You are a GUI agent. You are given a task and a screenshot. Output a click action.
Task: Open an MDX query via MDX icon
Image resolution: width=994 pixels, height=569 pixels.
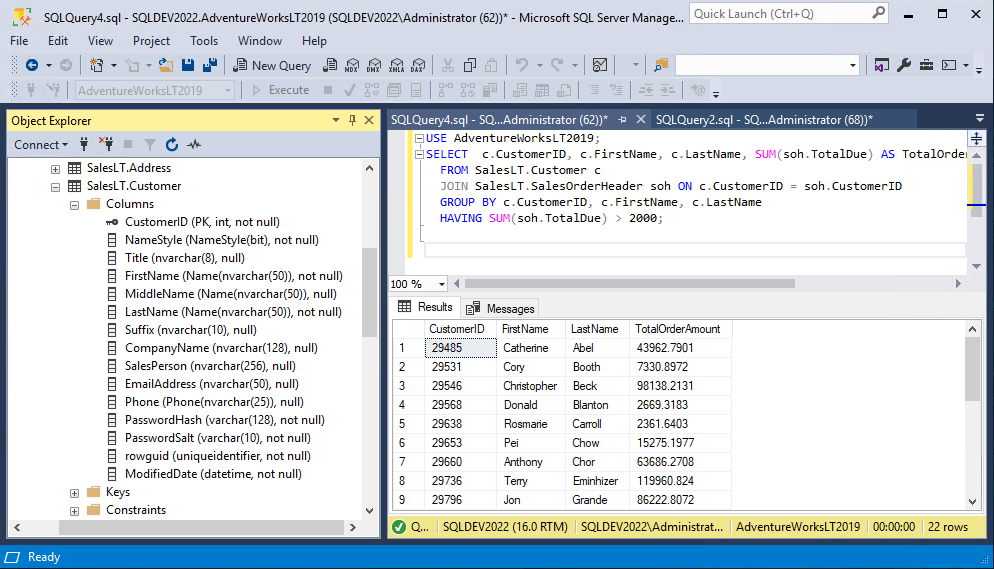(352, 65)
